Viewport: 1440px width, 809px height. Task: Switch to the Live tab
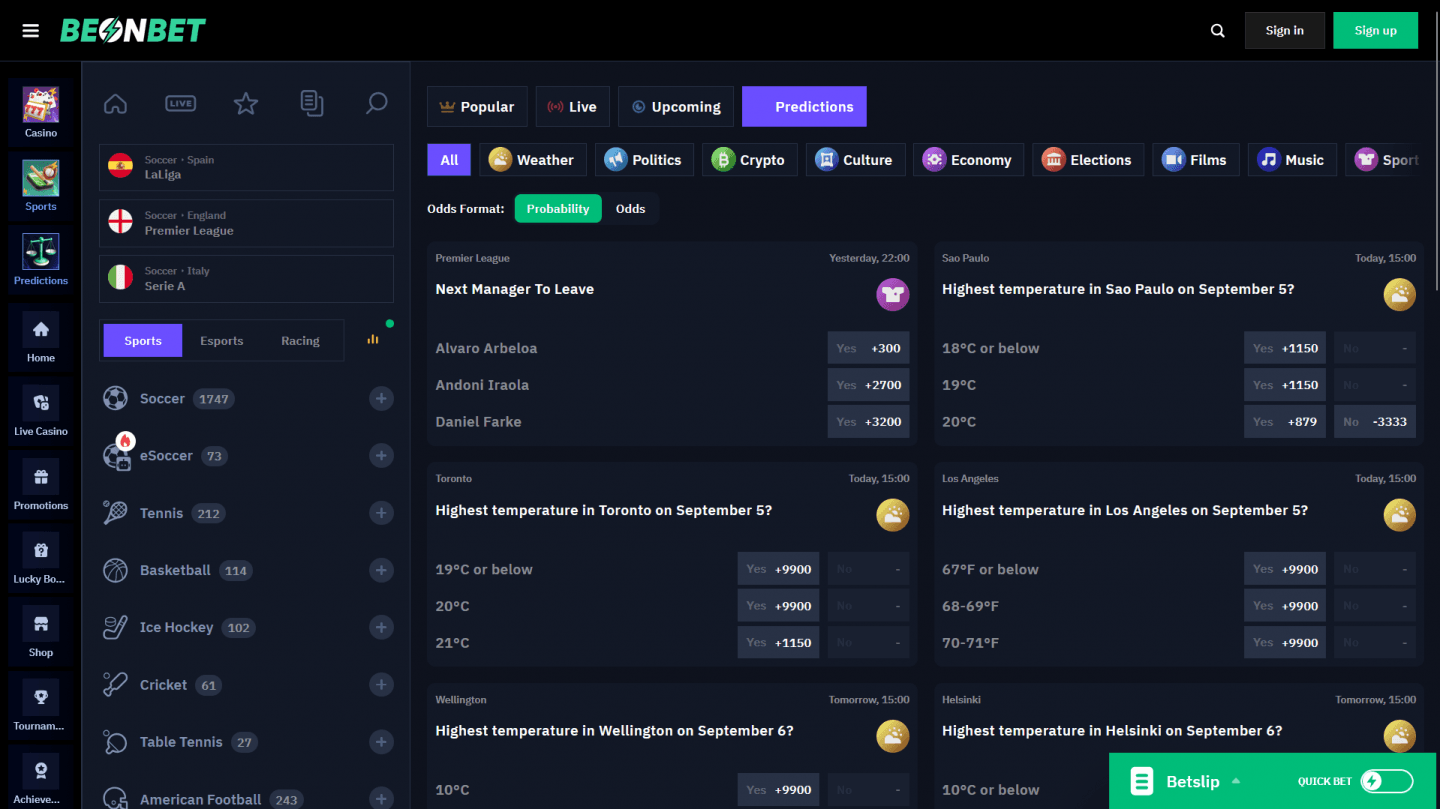coord(572,107)
